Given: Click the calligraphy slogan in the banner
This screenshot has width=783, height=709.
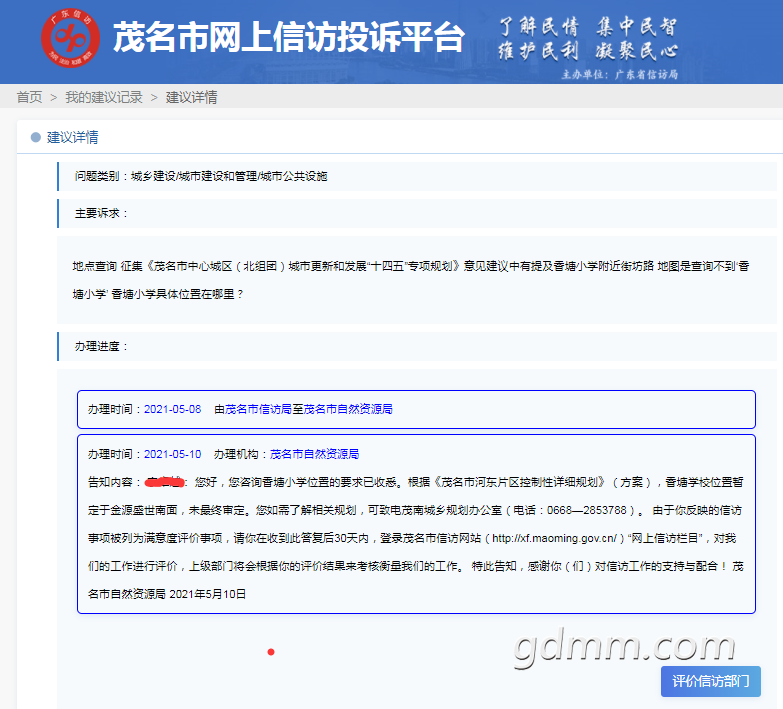Looking at the screenshot, I should point(588,38).
